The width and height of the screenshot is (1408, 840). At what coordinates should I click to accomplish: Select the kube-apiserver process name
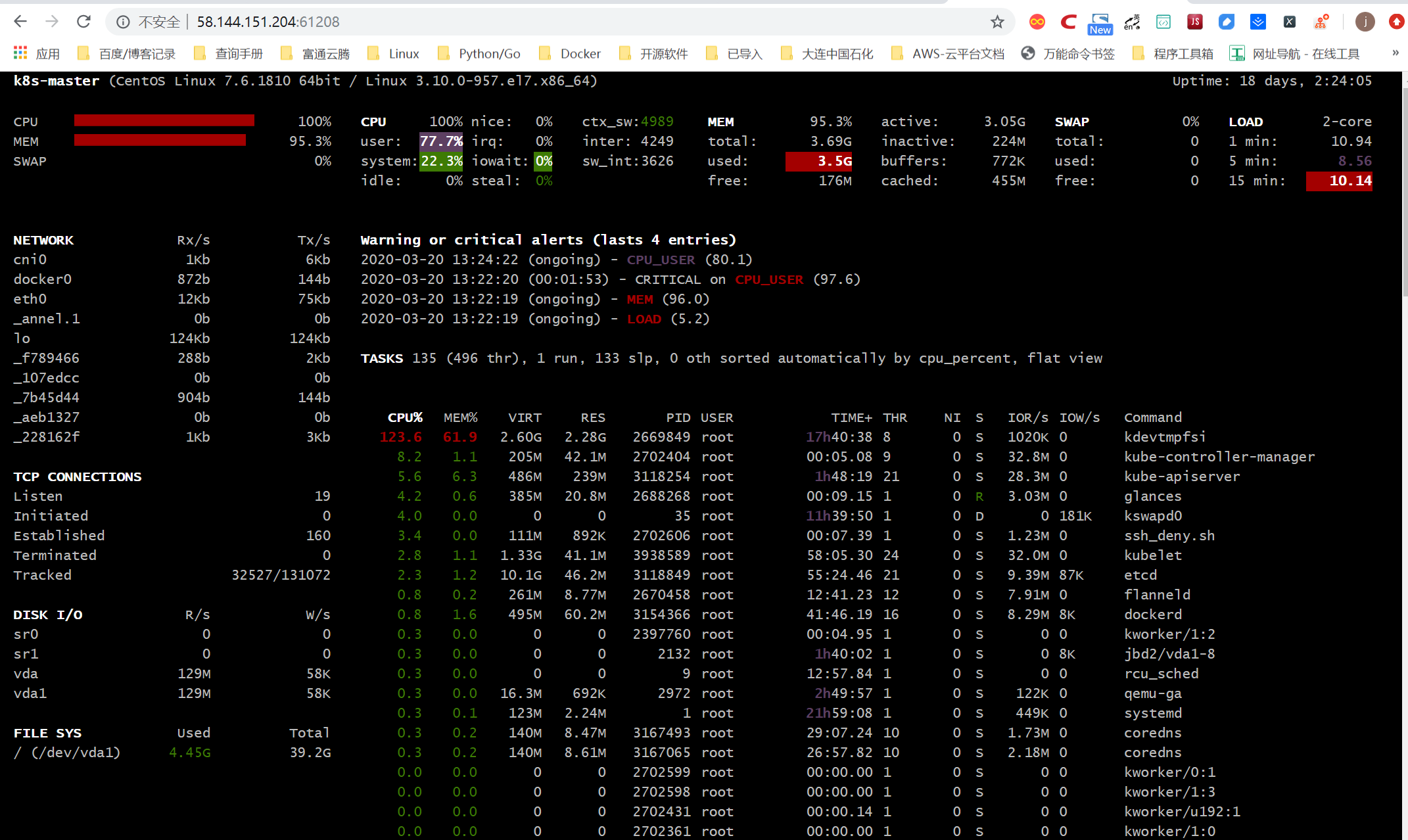pyautogui.click(x=1182, y=477)
